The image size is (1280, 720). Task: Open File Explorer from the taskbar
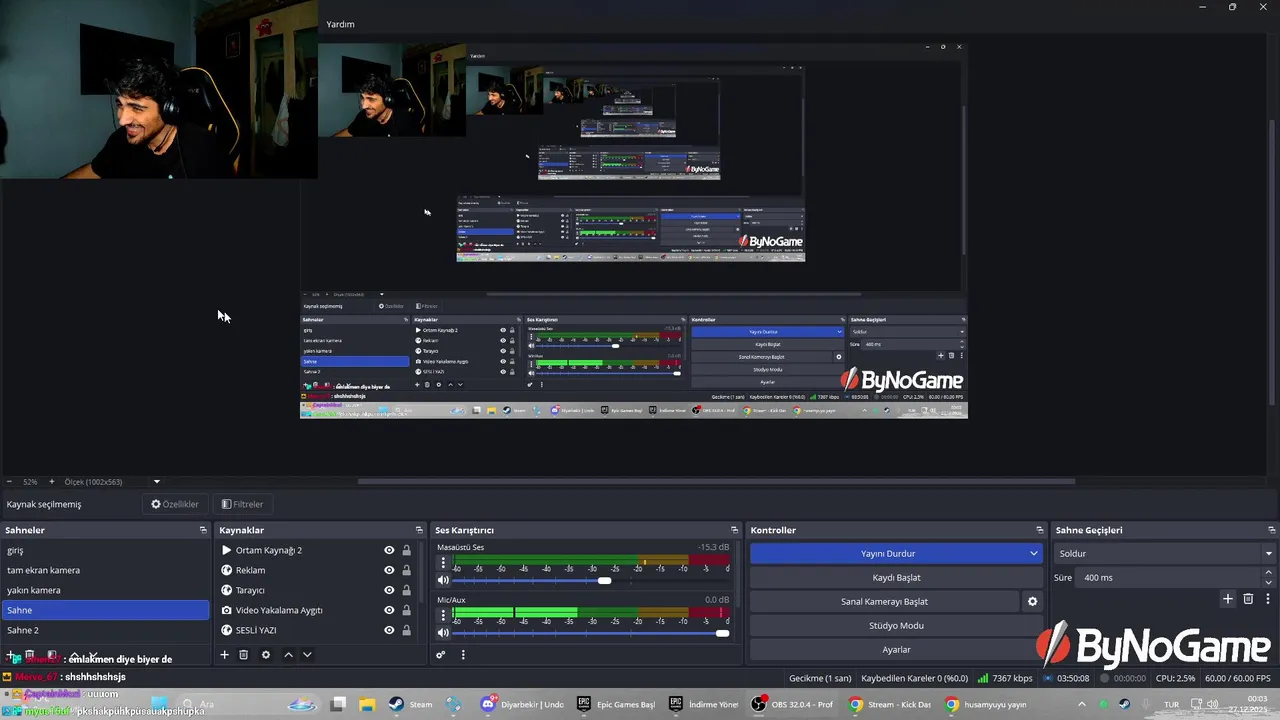coord(367,704)
